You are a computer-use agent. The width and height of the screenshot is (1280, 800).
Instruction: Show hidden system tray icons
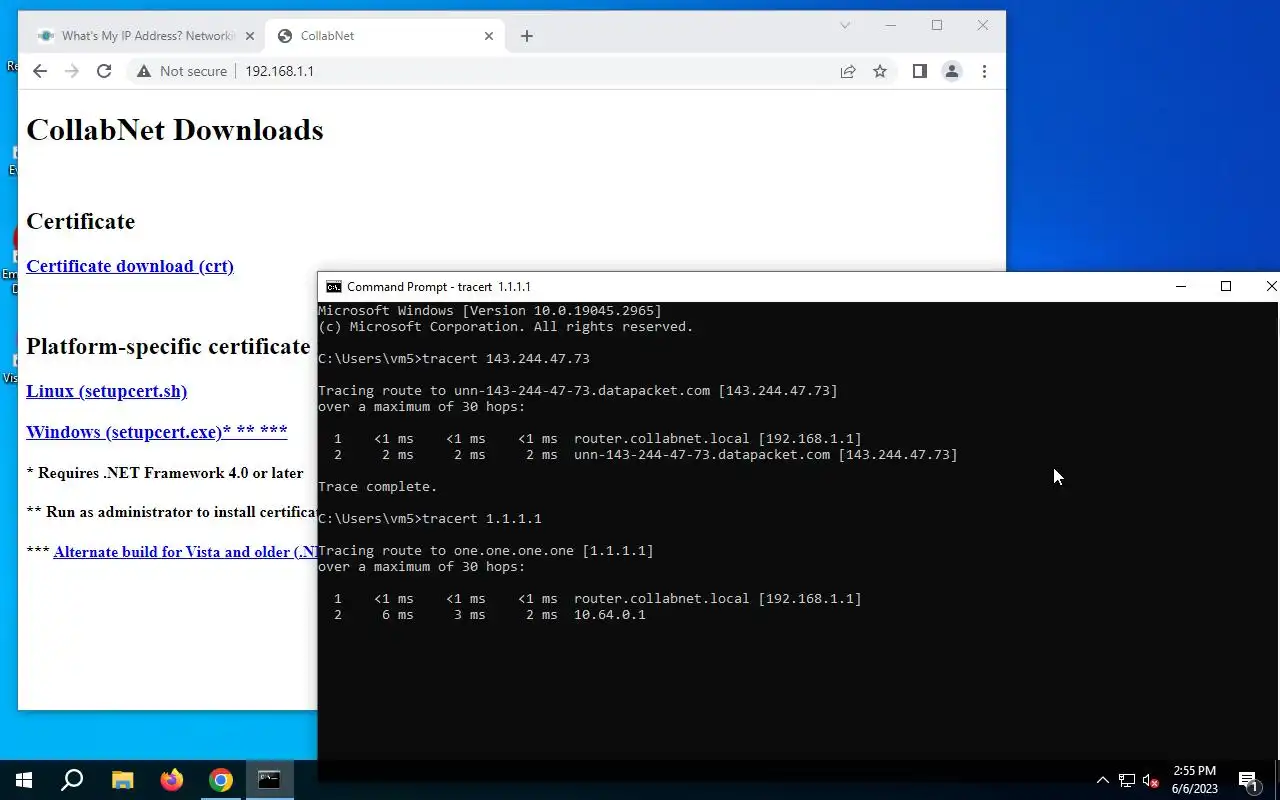pos(1103,780)
